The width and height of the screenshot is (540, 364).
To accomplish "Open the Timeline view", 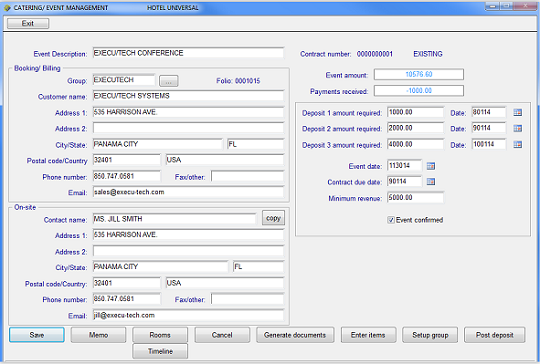I will point(160,351).
